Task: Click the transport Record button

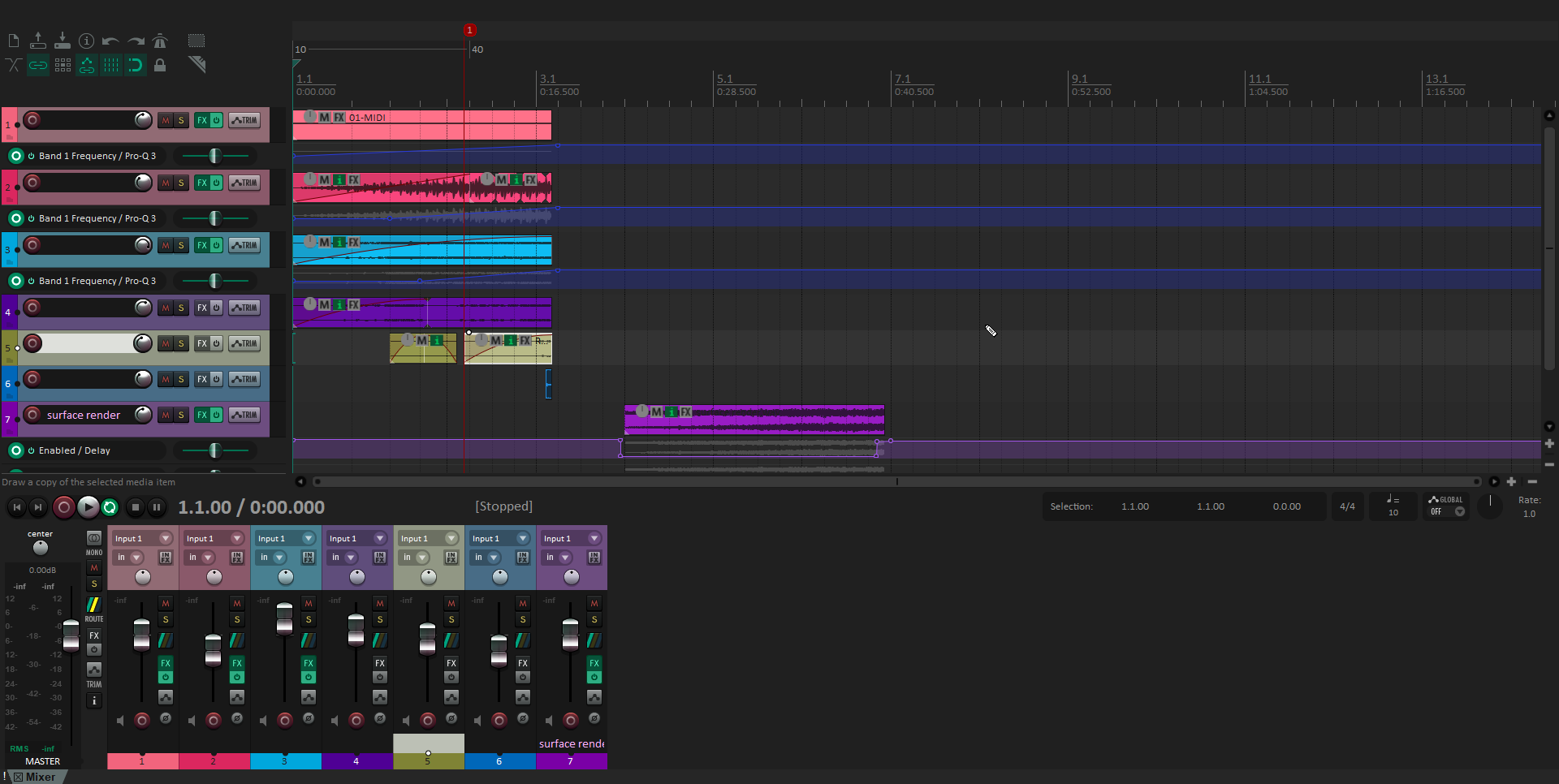Action: click(x=63, y=507)
